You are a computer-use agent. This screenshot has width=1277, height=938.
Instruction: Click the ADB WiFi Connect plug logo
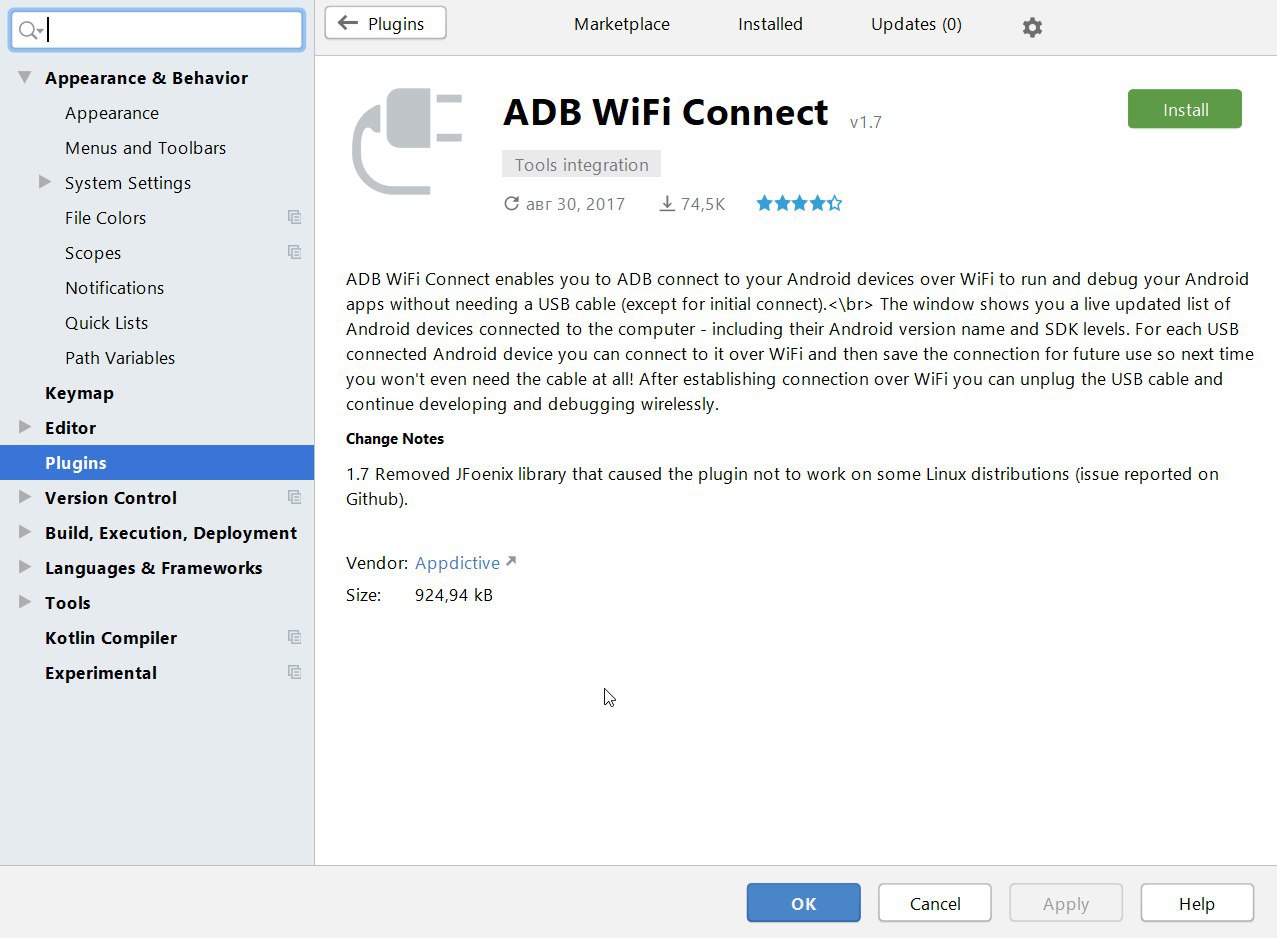coord(407,141)
